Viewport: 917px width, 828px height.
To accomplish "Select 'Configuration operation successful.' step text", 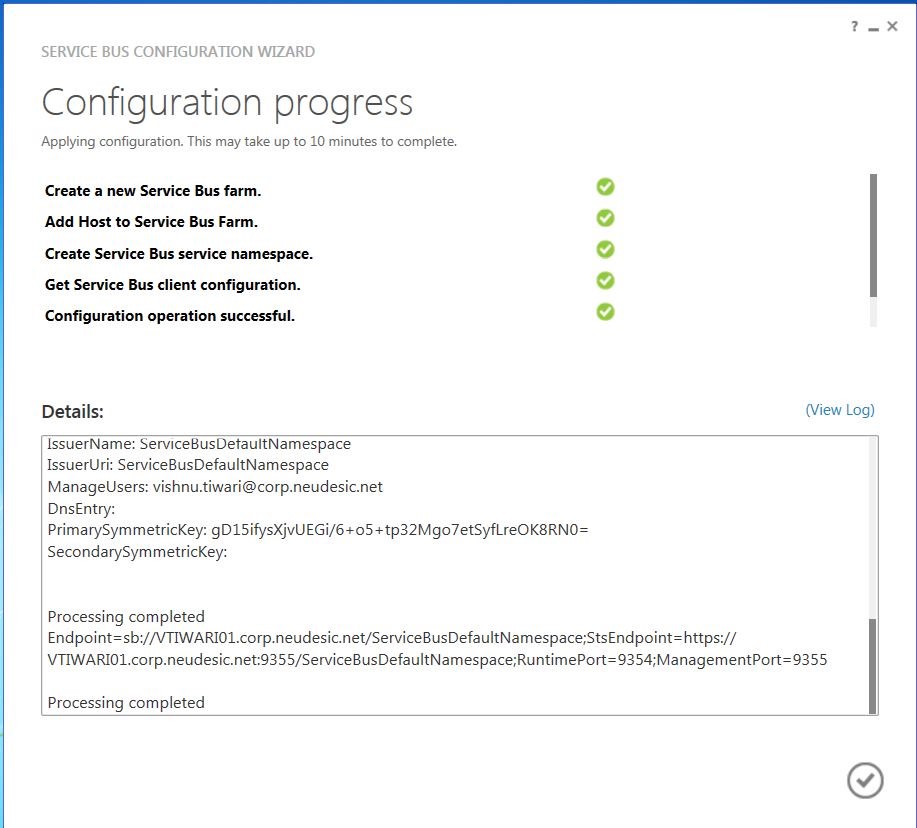I will click(170, 316).
